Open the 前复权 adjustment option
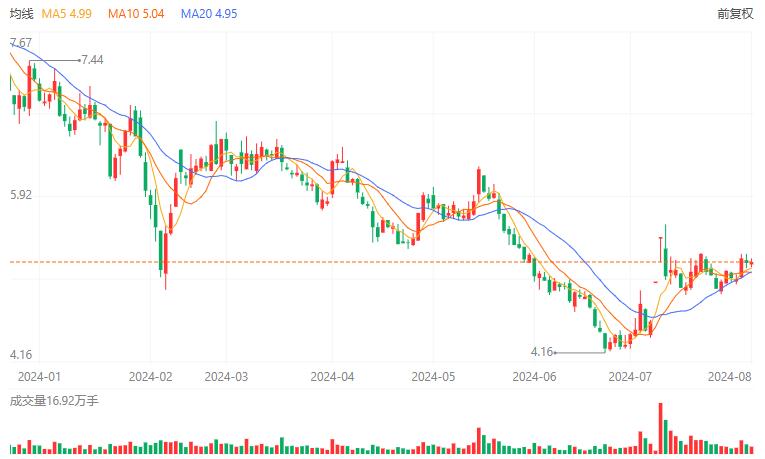The image size is (765, 459). tap(735, 15)
